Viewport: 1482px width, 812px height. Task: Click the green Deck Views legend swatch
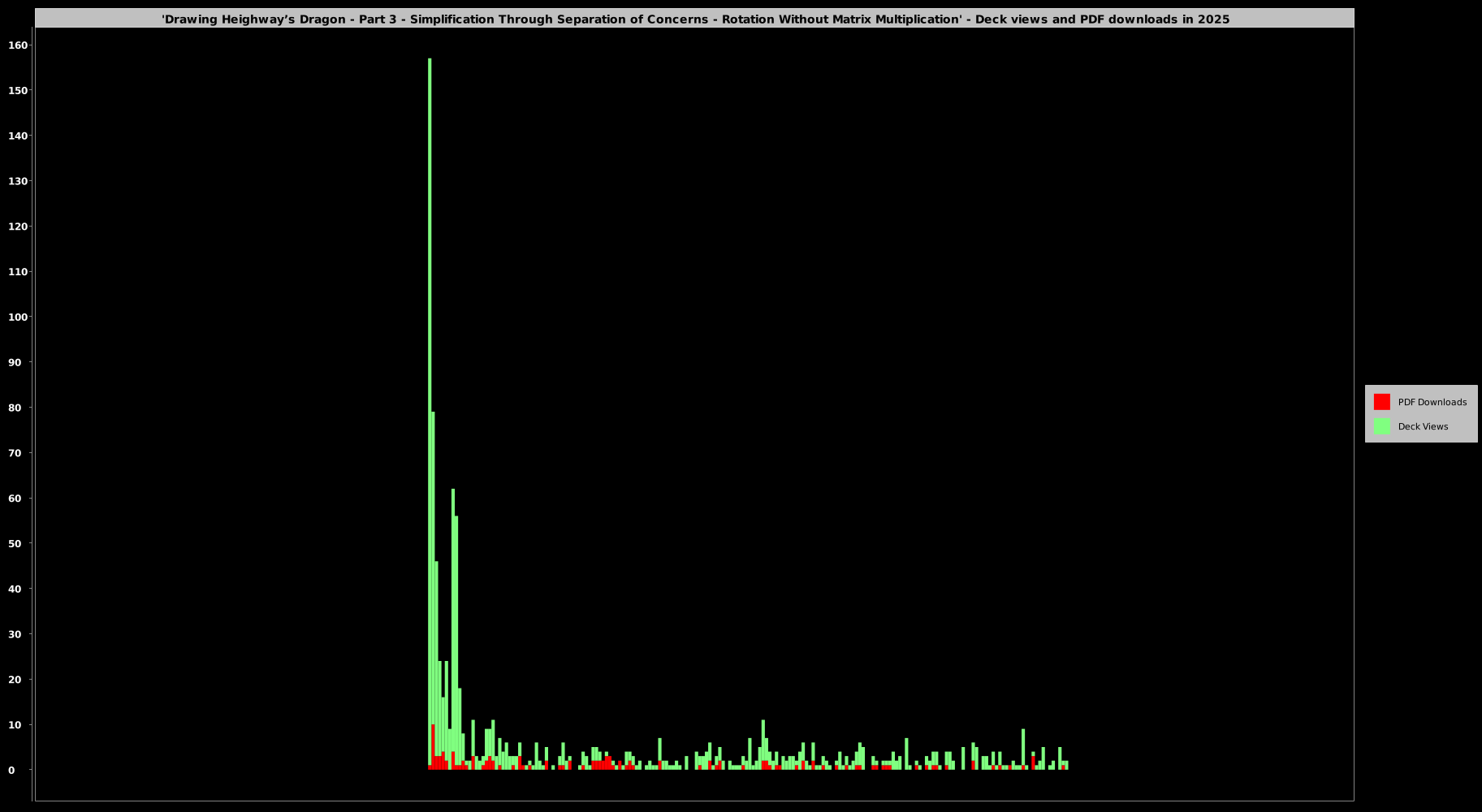1381,426
